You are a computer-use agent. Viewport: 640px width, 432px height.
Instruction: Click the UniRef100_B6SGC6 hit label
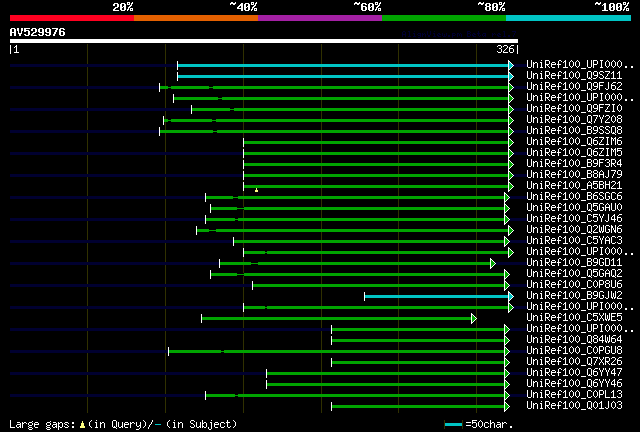[x=574, y=197]
